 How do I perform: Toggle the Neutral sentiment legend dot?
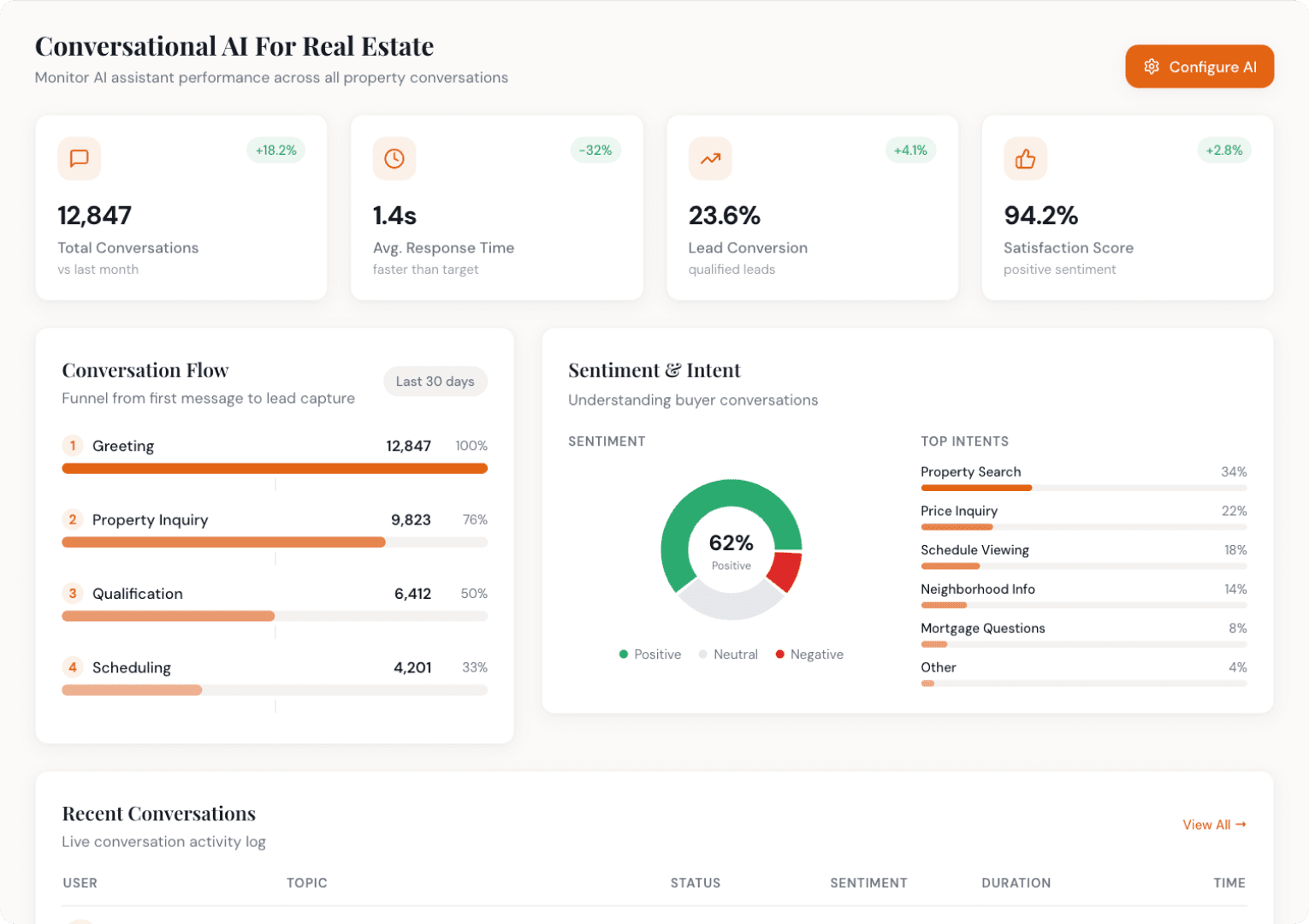pyautogui.click(x=702, y=654)
